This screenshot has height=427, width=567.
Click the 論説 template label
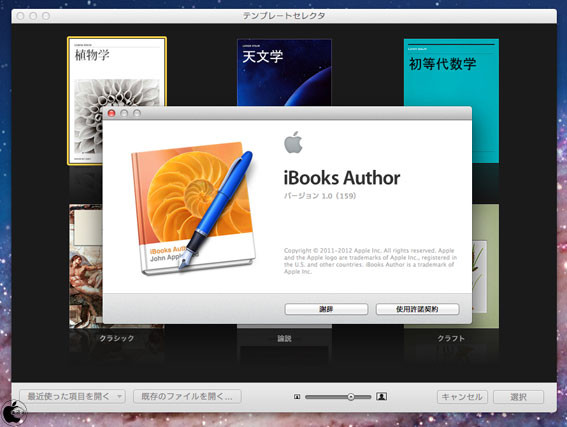(284, 338)
